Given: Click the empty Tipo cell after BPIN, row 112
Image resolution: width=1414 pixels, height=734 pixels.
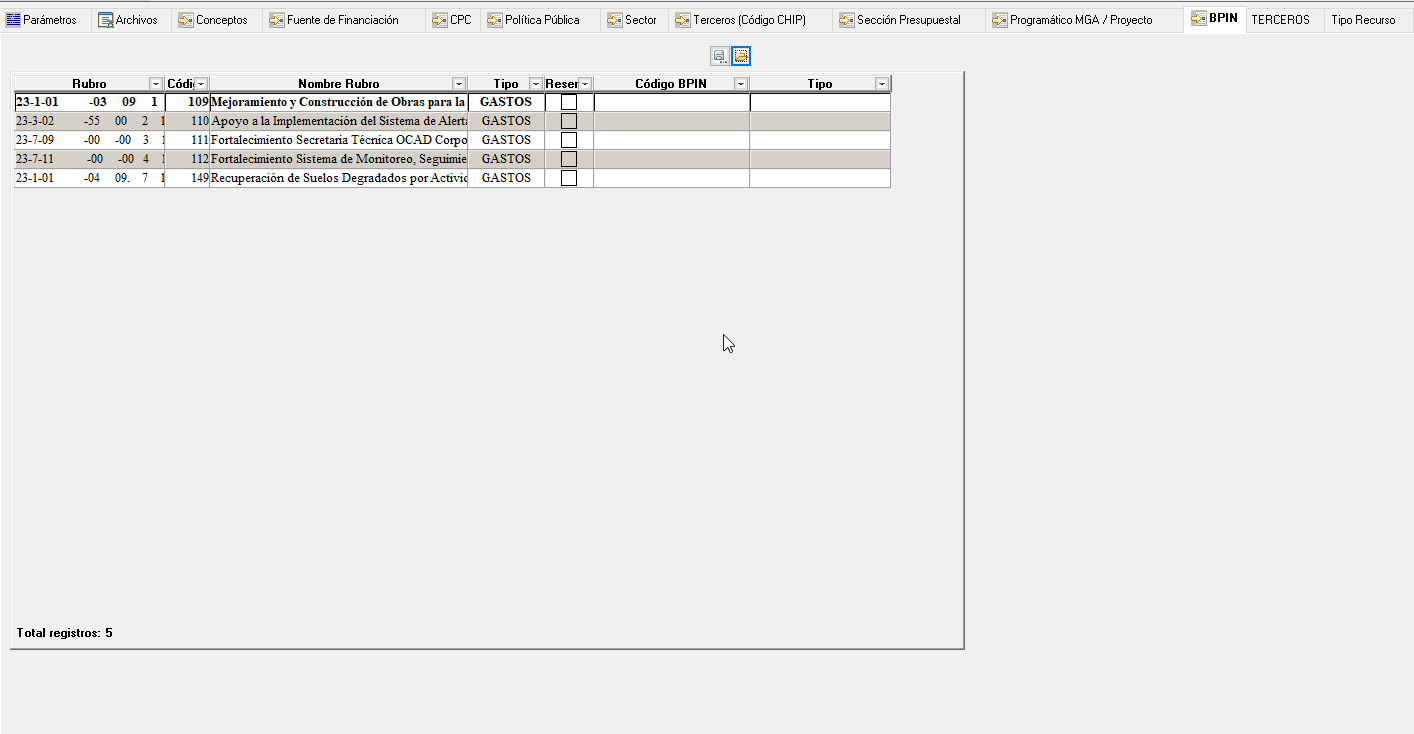Looking at the screenshot, I should tap(820, 159).
